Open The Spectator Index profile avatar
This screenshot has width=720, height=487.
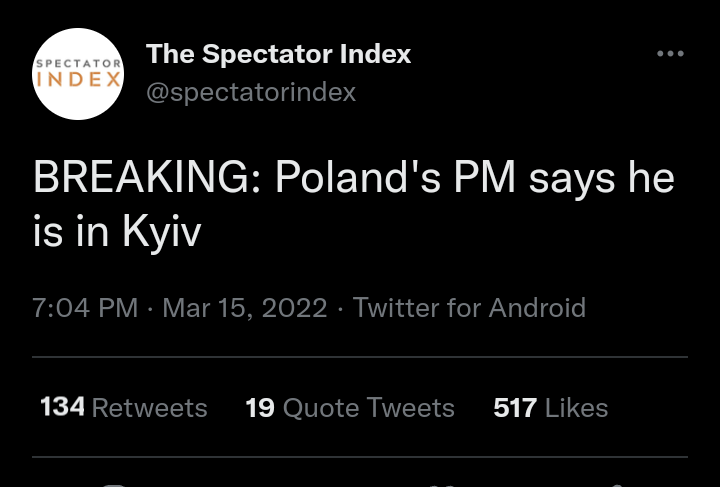coord(79,75)
